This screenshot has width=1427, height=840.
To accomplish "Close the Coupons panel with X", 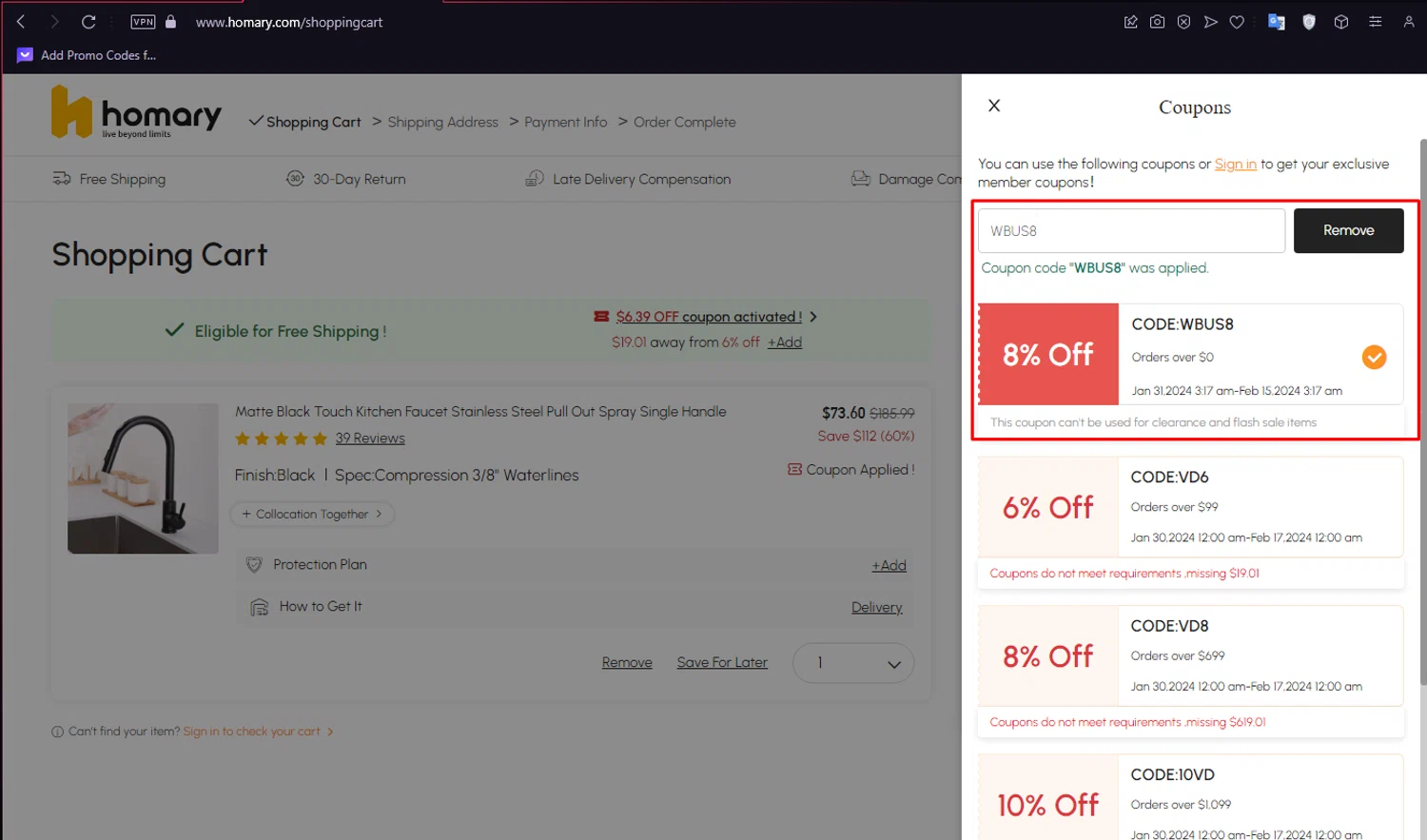I will (994, 106).
